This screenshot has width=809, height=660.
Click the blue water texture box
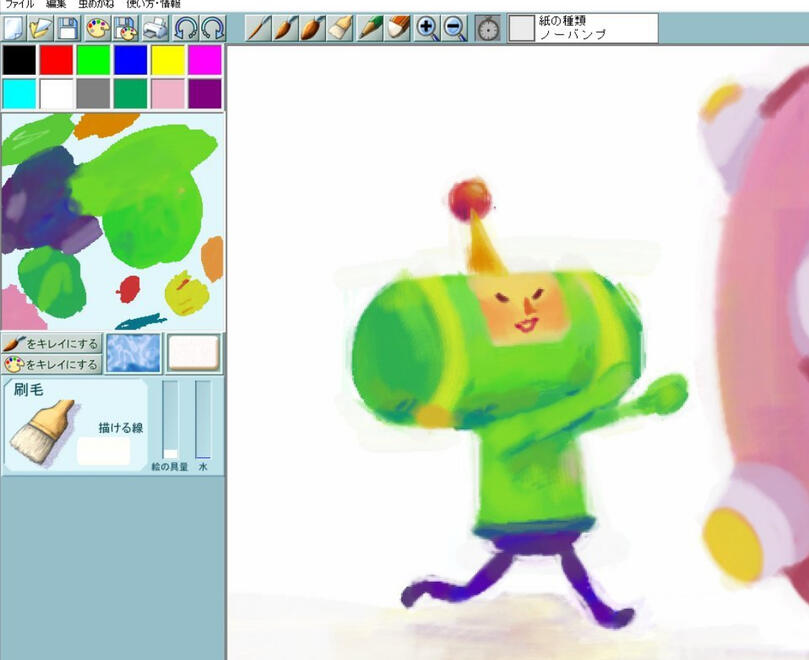tap(134, 353)
